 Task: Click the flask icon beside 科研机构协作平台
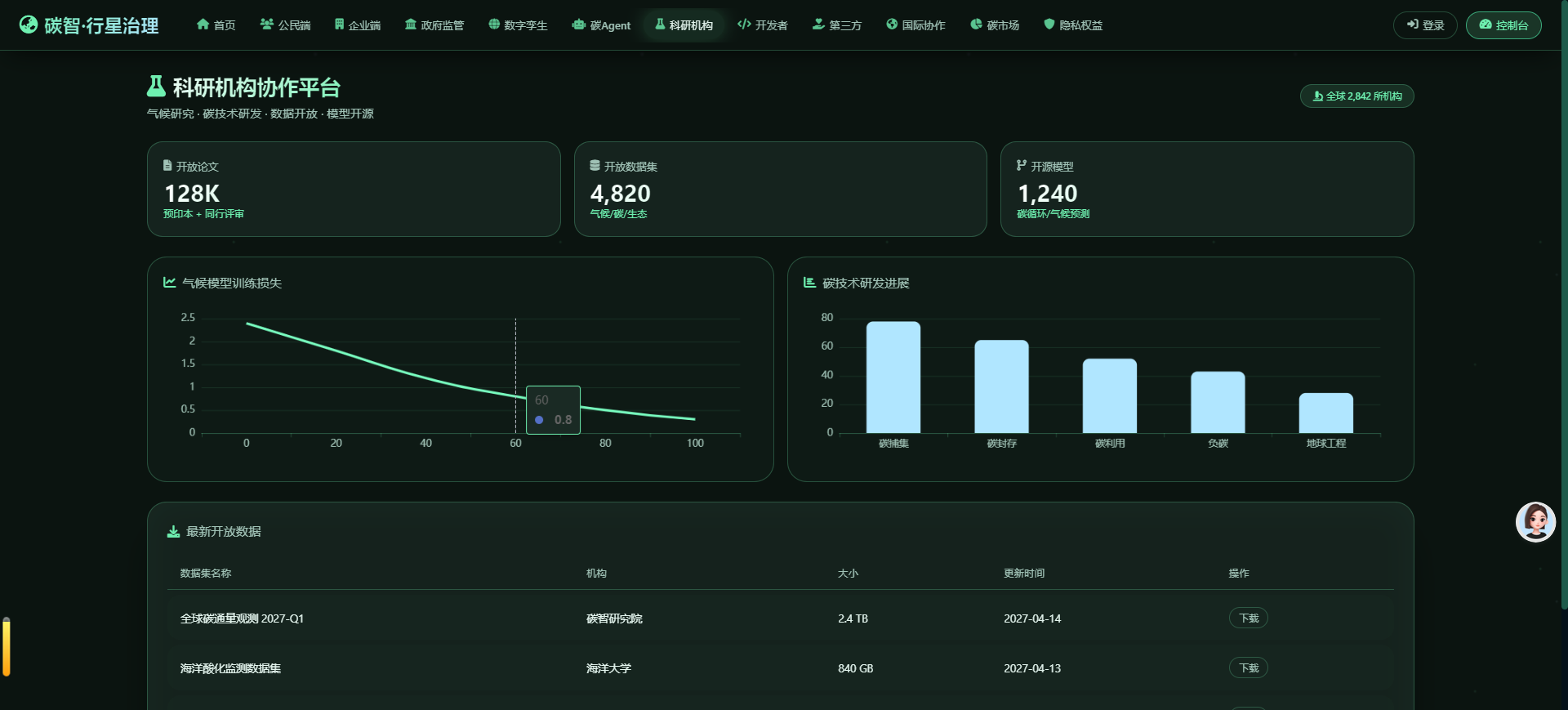click(x=156, y=86)
